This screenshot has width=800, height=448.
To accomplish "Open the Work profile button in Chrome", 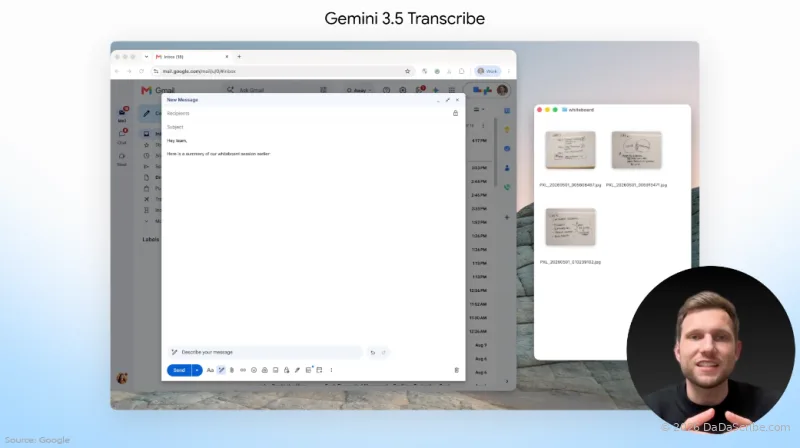I will [x=488, y=71].
